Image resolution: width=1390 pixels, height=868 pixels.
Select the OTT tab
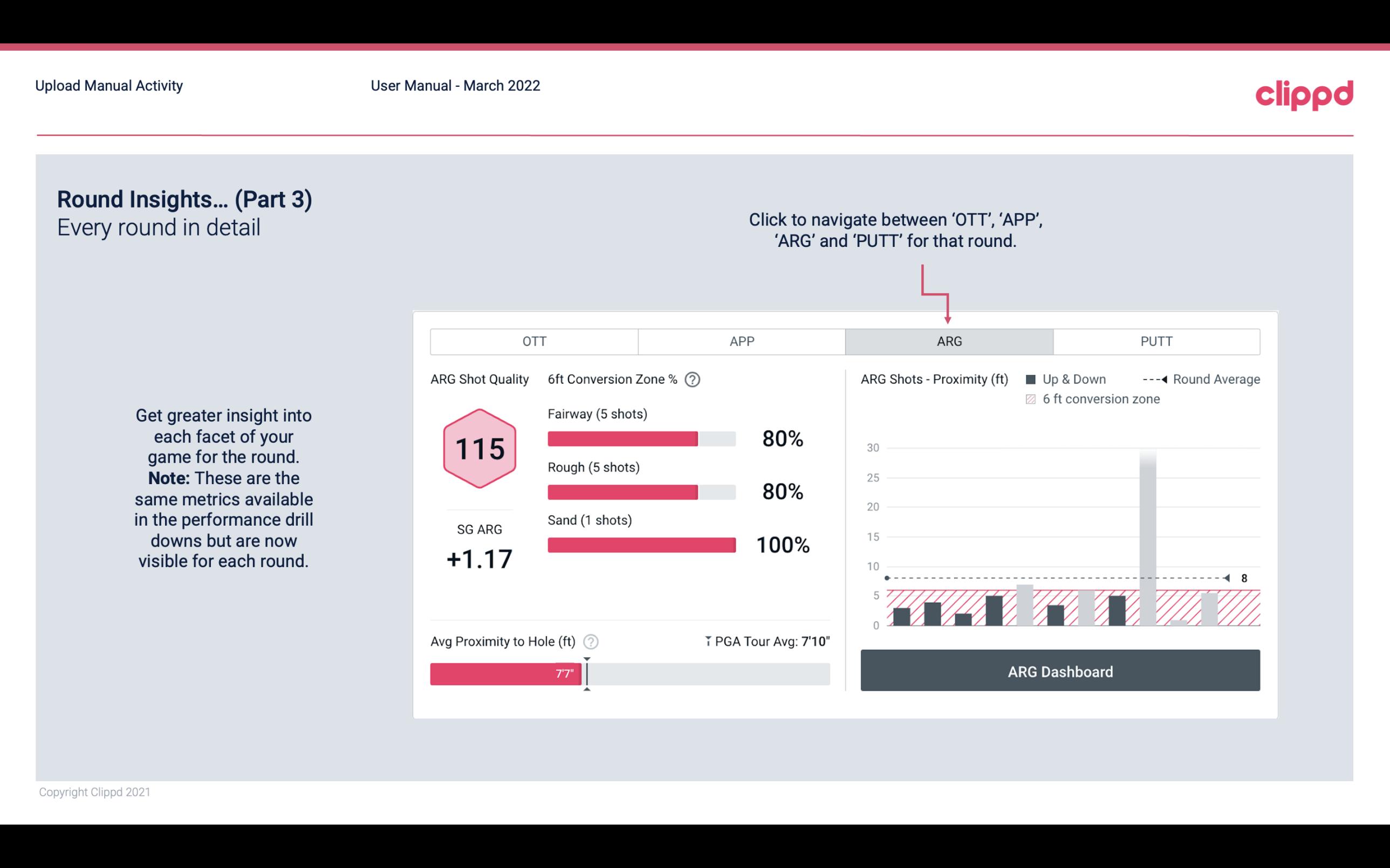click(533, 341)
